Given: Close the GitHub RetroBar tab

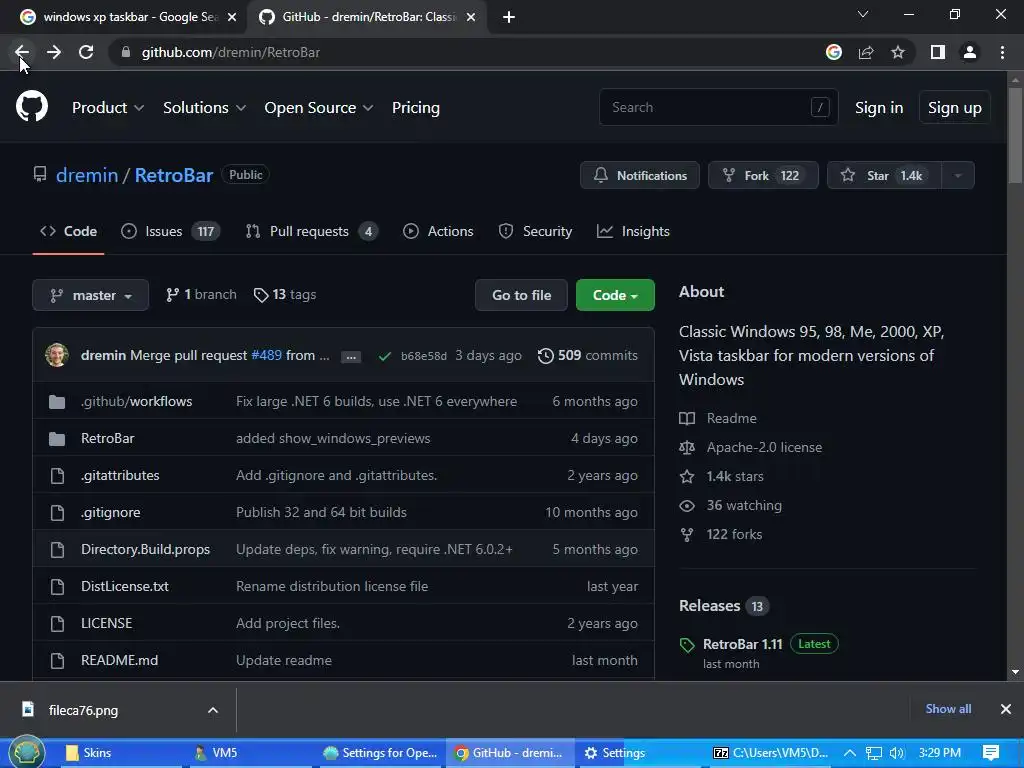Looking at the screenshot, I should point(471,17).
